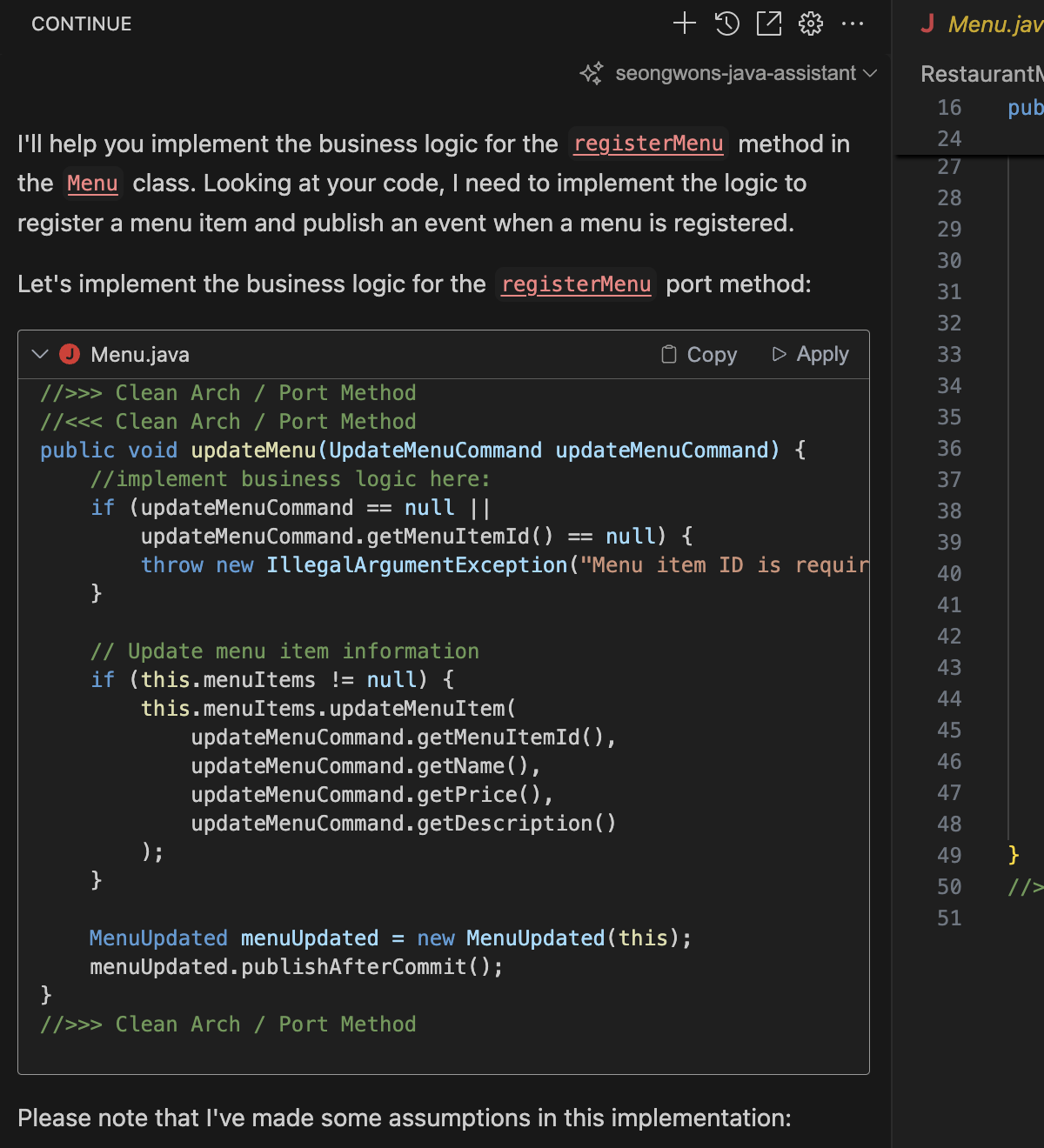Apply the suggested code to Menu.java
Image resolution: width=1044 pixels, height=1148 pixels.
[811, 354]
